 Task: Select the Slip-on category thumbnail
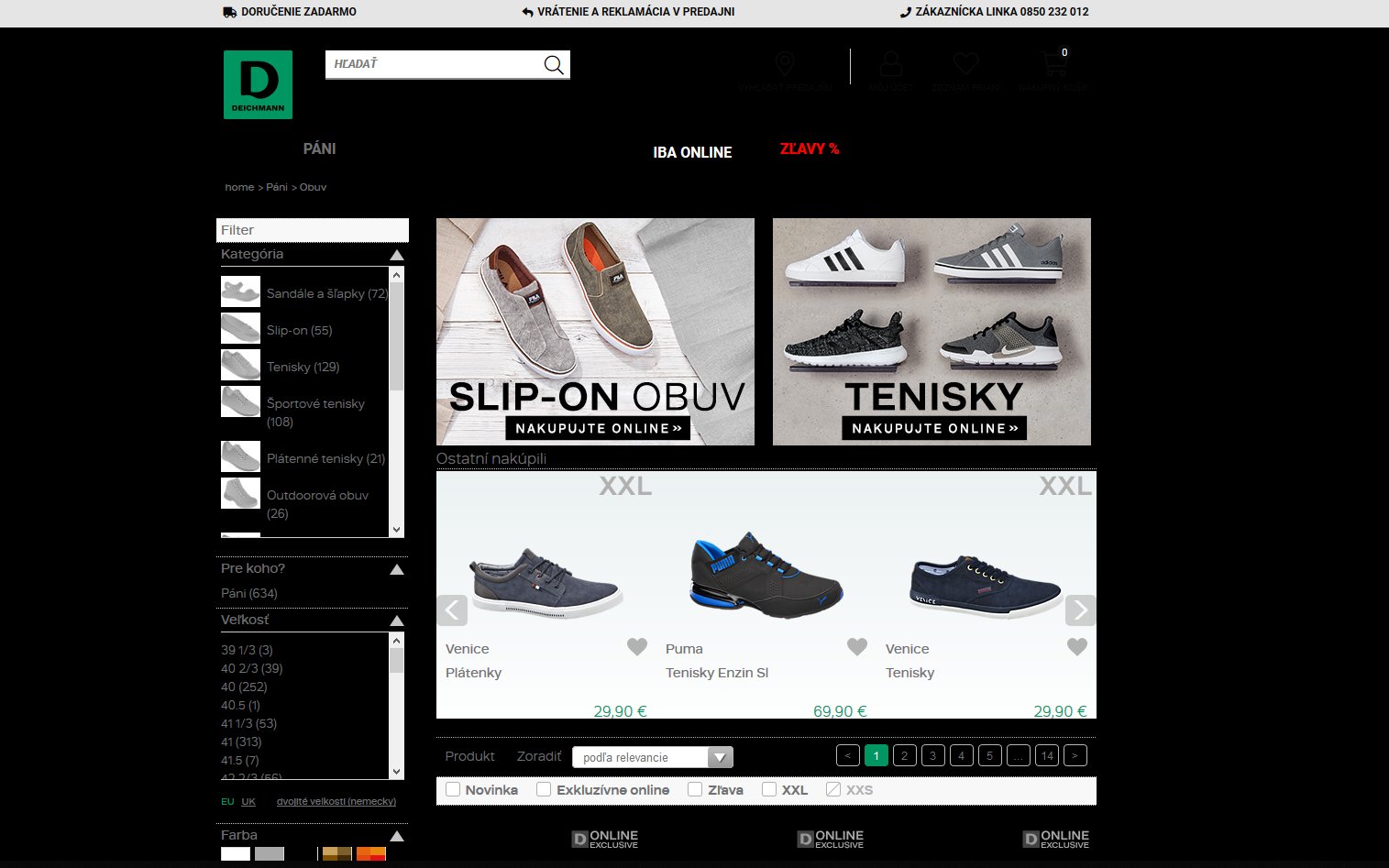click(240, 328)
